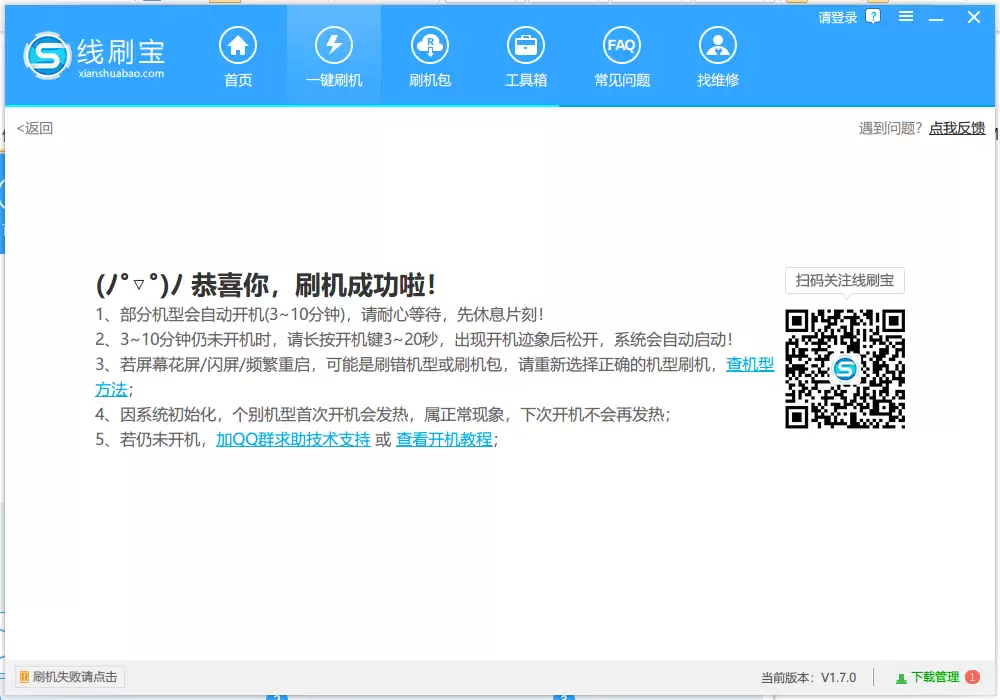The image size is (1000, 700).
Task: Click the 扫码关注线刷宝 button
Action: 844,281
